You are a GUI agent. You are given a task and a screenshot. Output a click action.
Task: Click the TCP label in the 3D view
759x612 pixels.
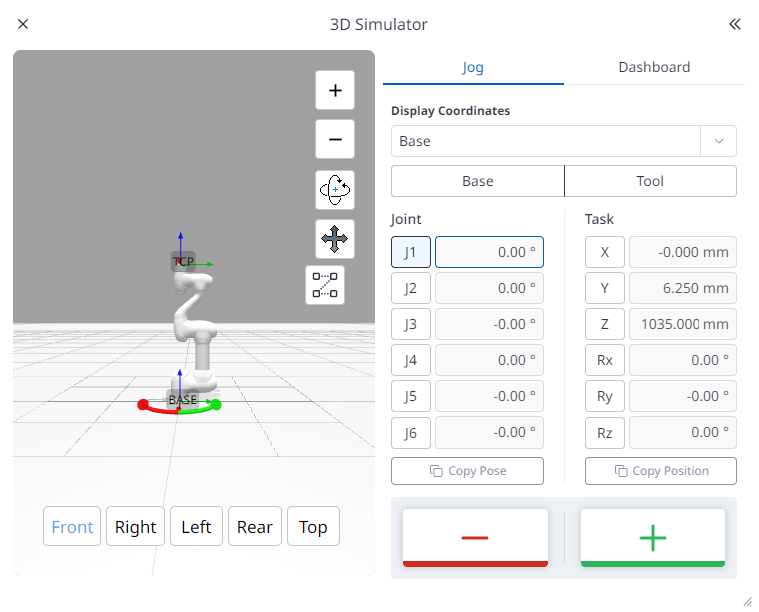click(183, 262)
